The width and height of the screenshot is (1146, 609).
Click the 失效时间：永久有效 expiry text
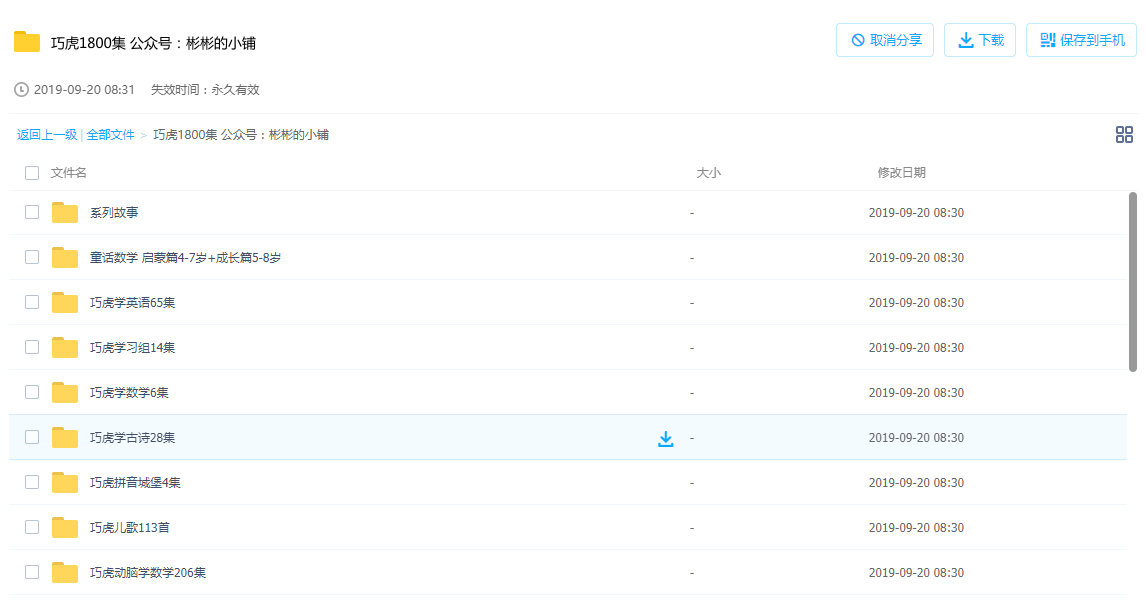point(205,90)
